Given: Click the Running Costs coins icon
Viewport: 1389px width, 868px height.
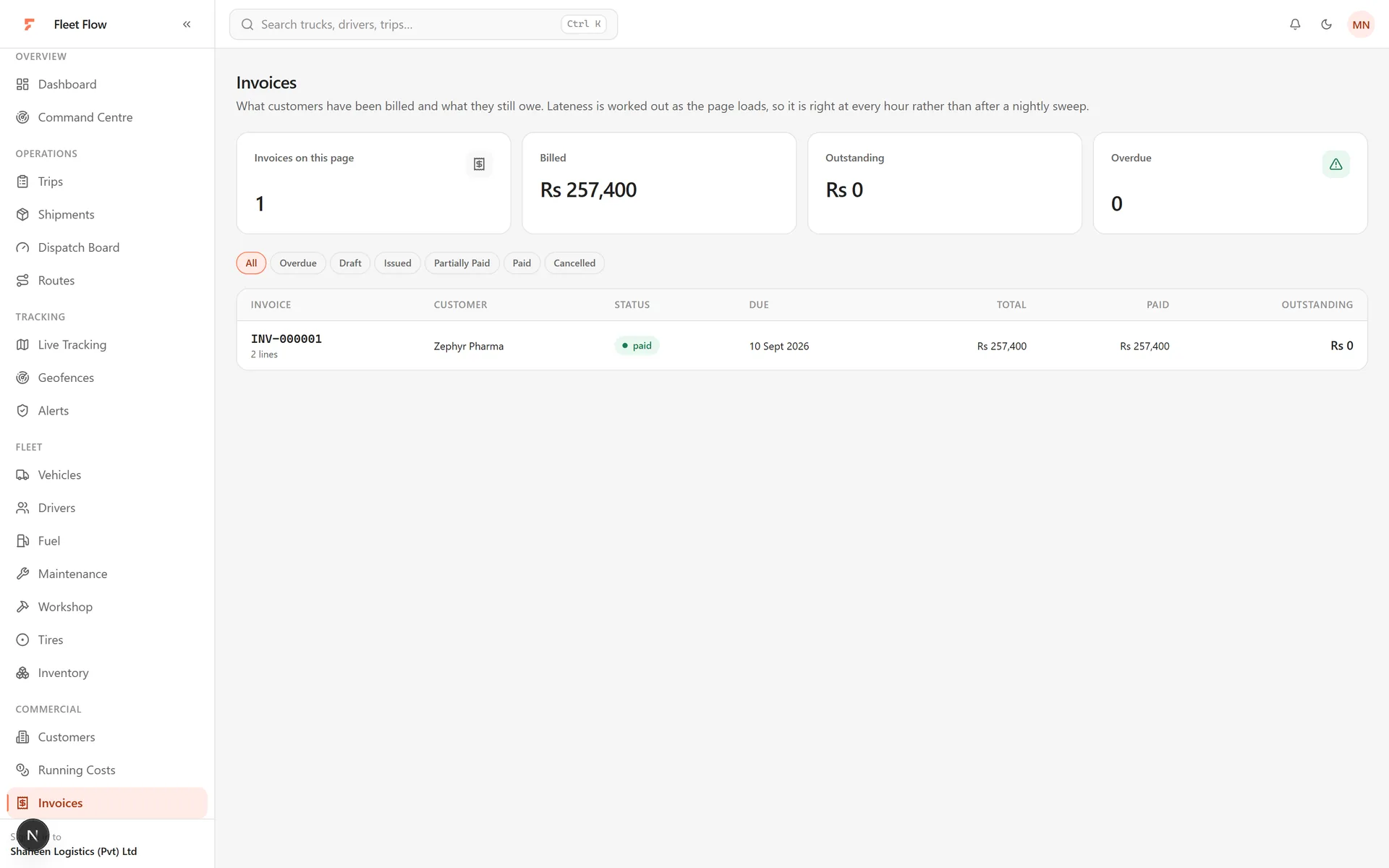Looking at the screenshot, I should pos(22,770).
